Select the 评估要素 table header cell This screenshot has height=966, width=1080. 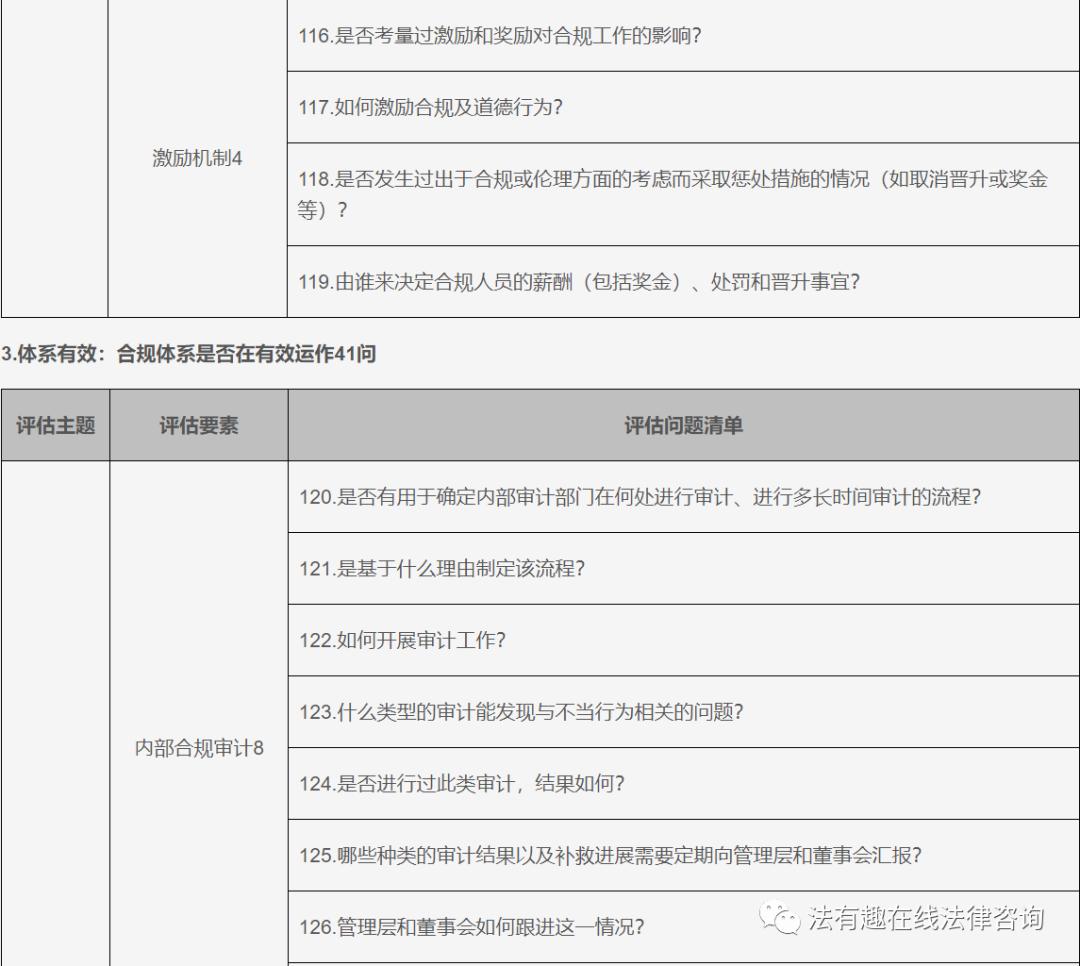coord(199,425)
